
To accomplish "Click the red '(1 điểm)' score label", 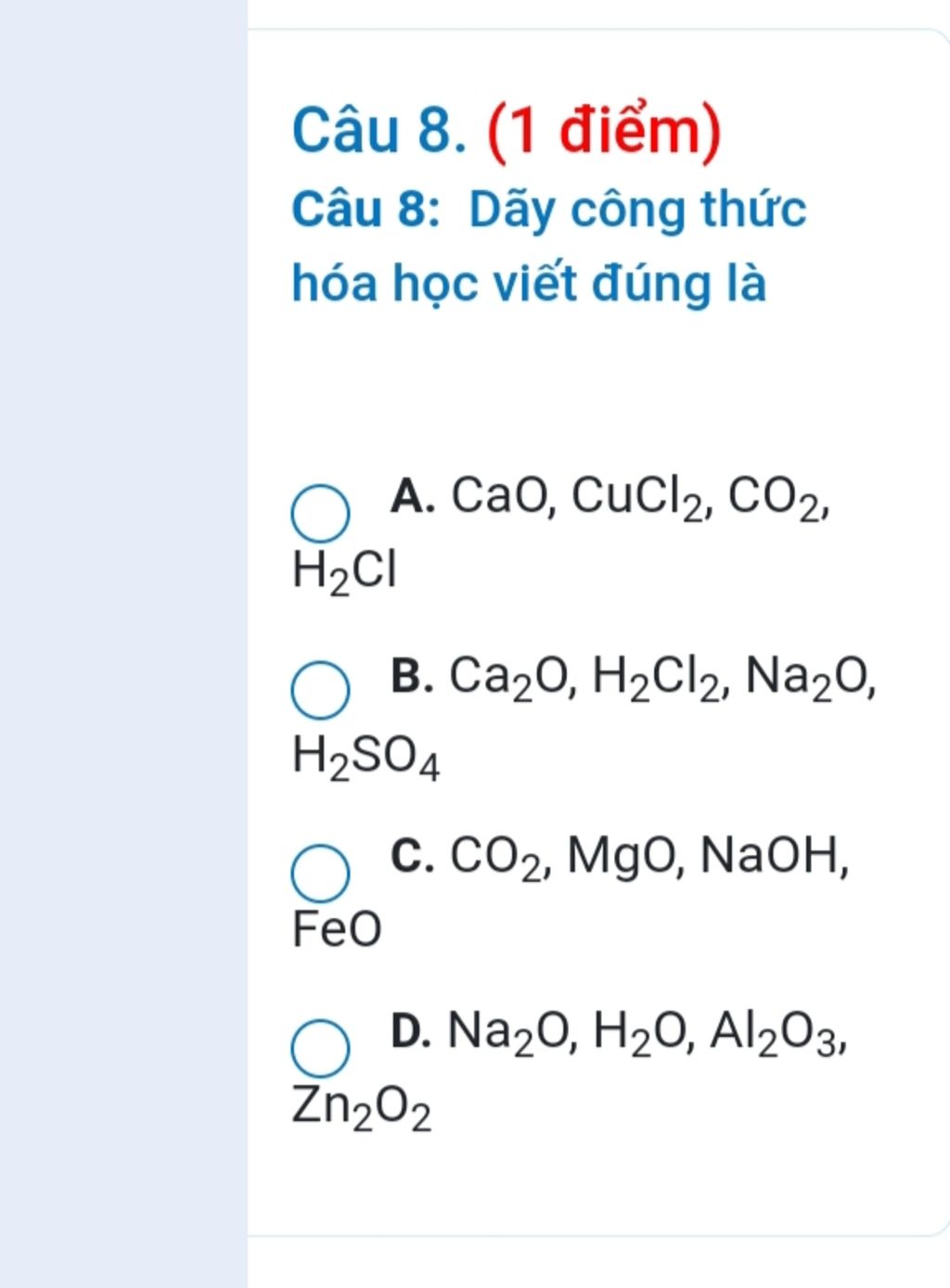I will point(604,132).
